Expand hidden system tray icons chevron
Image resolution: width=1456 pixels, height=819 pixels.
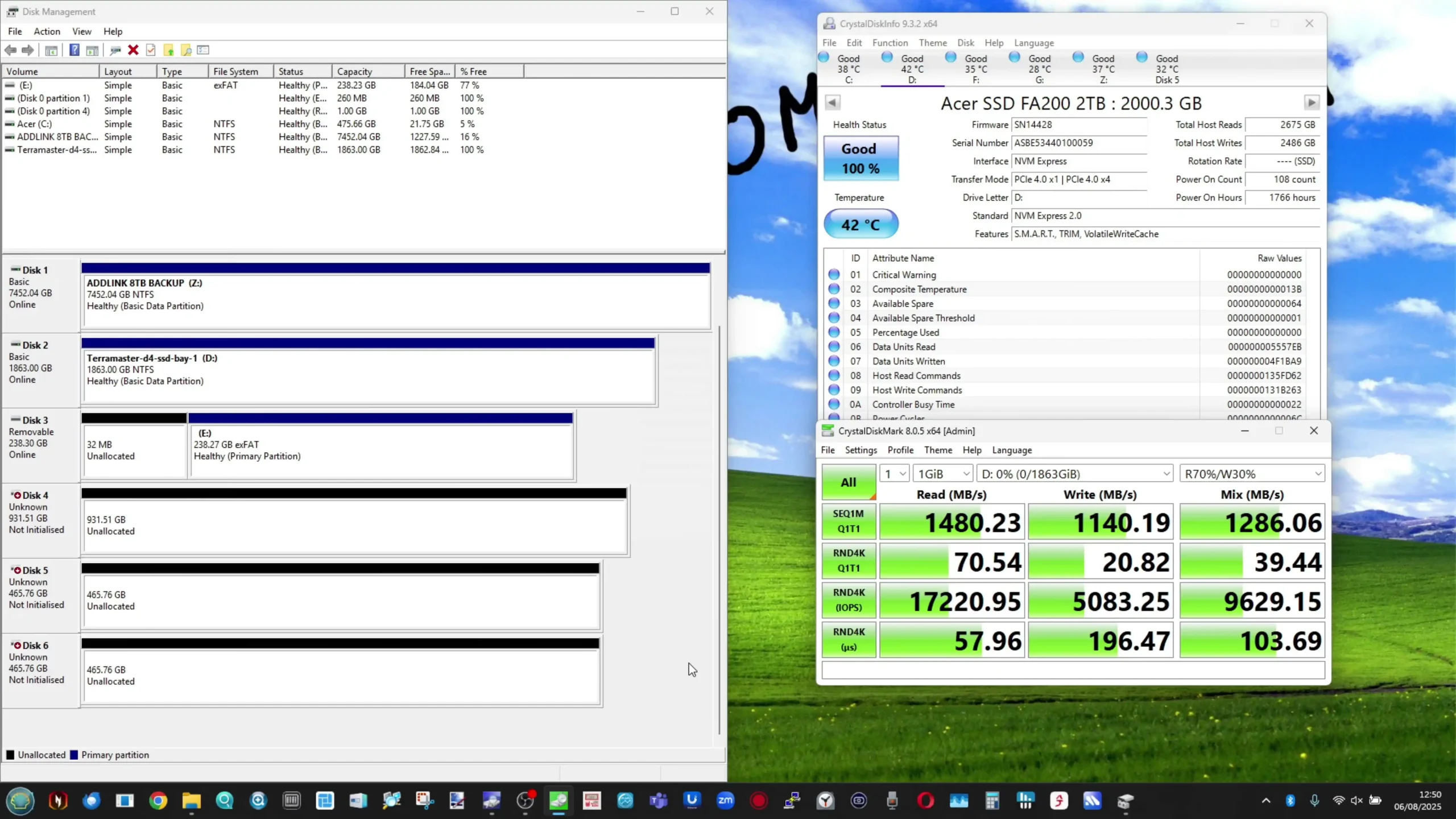point(1266,801)
